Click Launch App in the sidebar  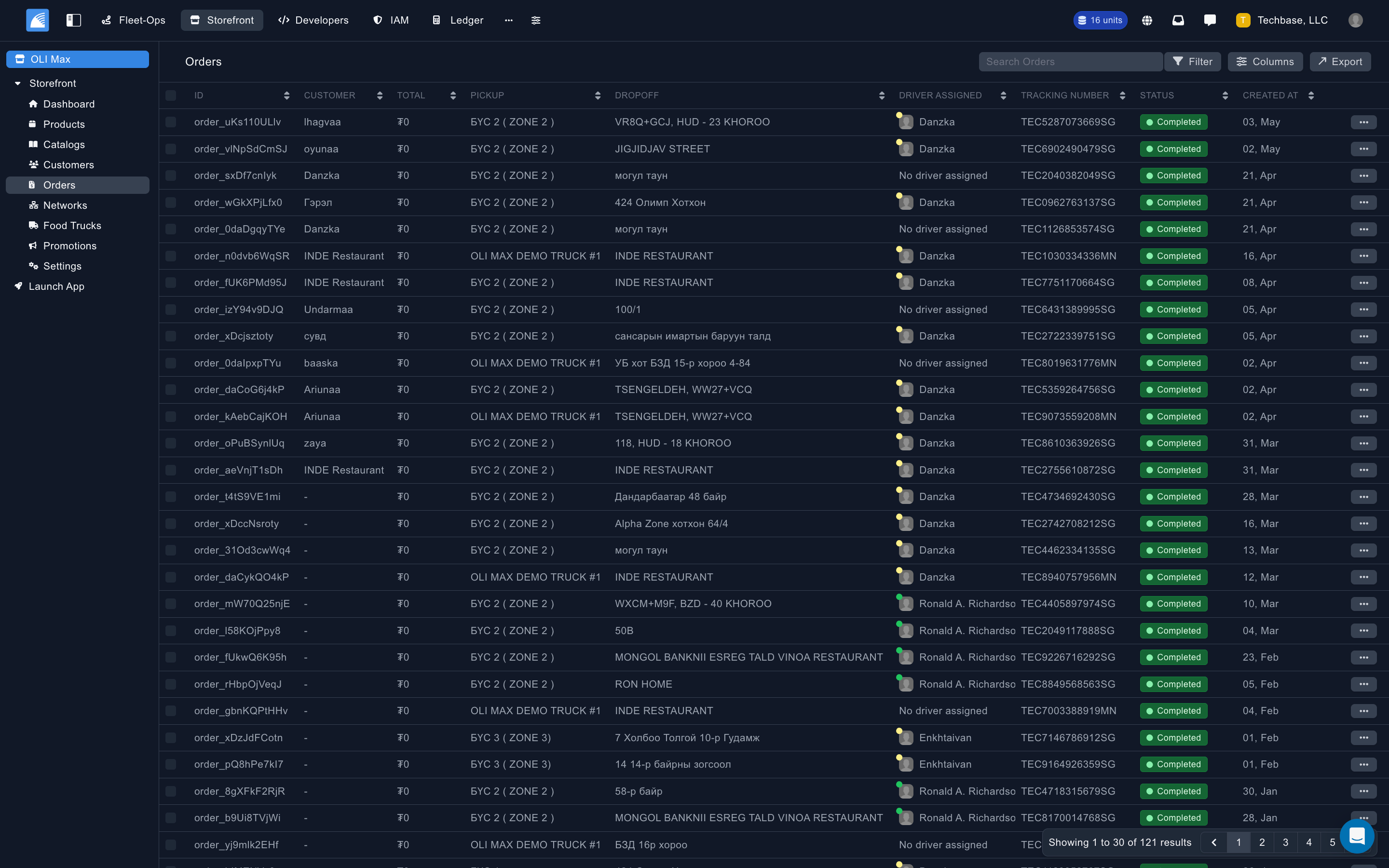pyautogui.click(x=56, y=286)
